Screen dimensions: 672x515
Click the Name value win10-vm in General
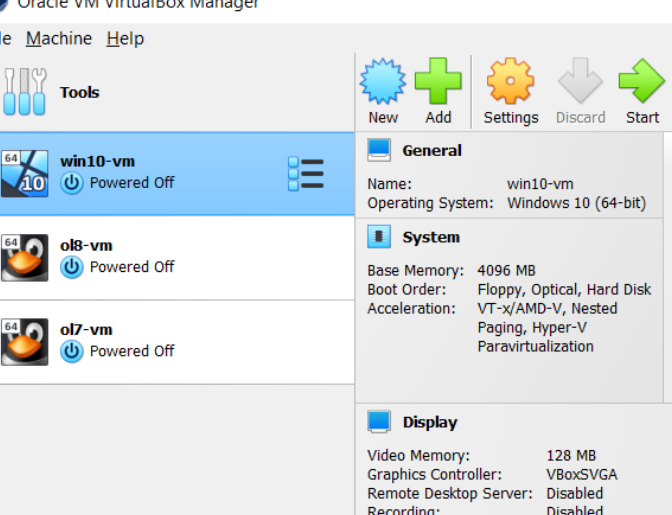coord(540,184)
